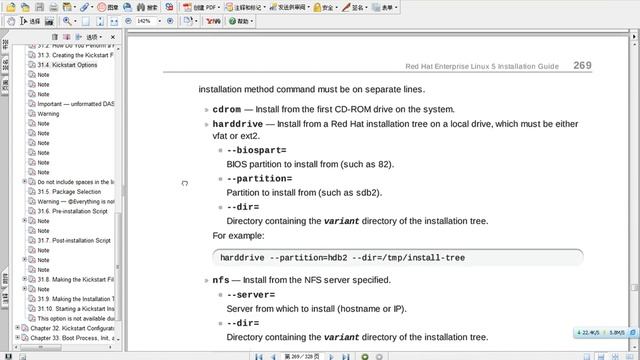Open the Sign pen menu
The width and height of the screenshot is (640, 360).
click(x=355, y=7)
